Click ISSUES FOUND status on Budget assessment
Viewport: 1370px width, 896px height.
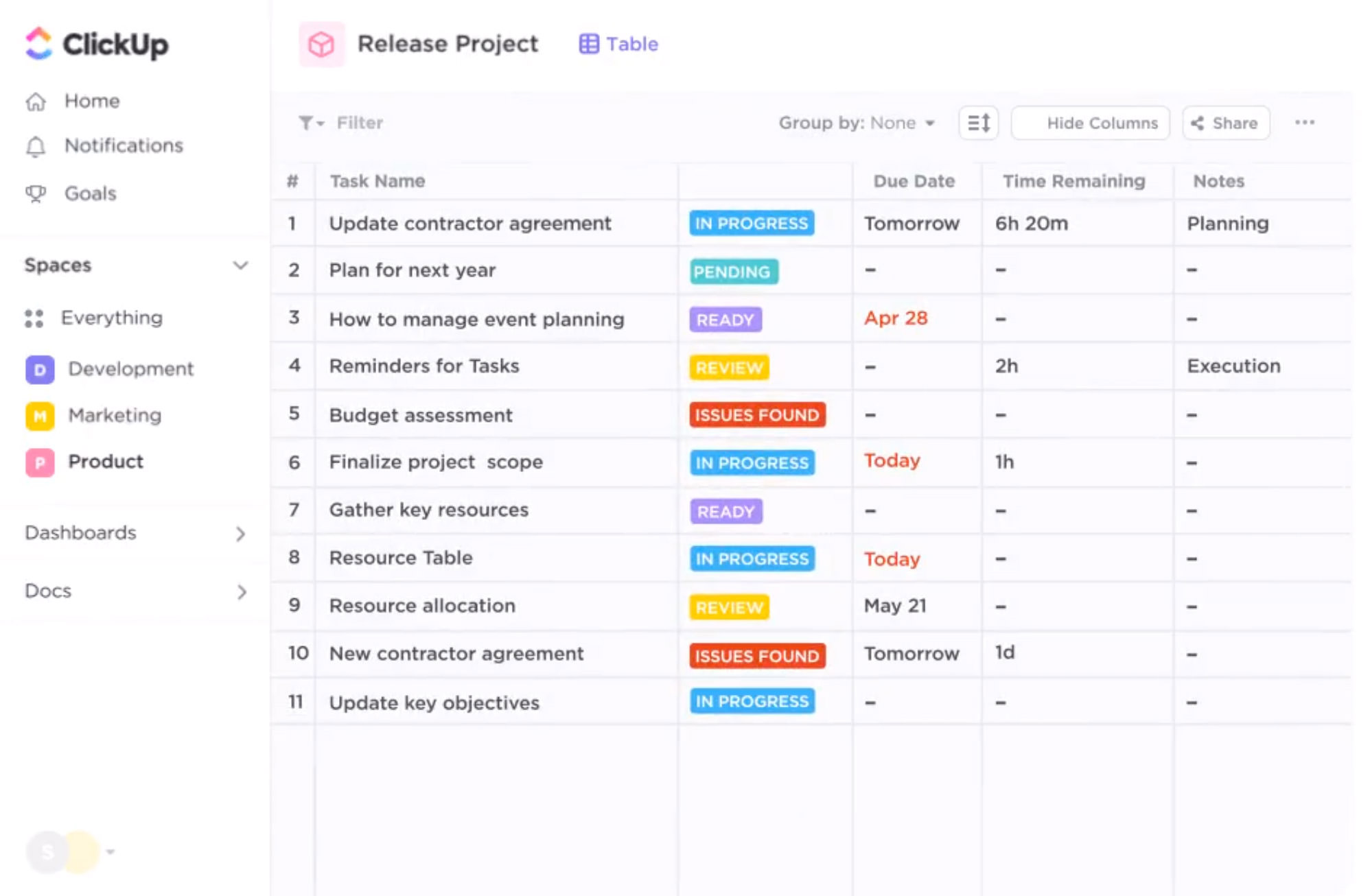point(757,415)
